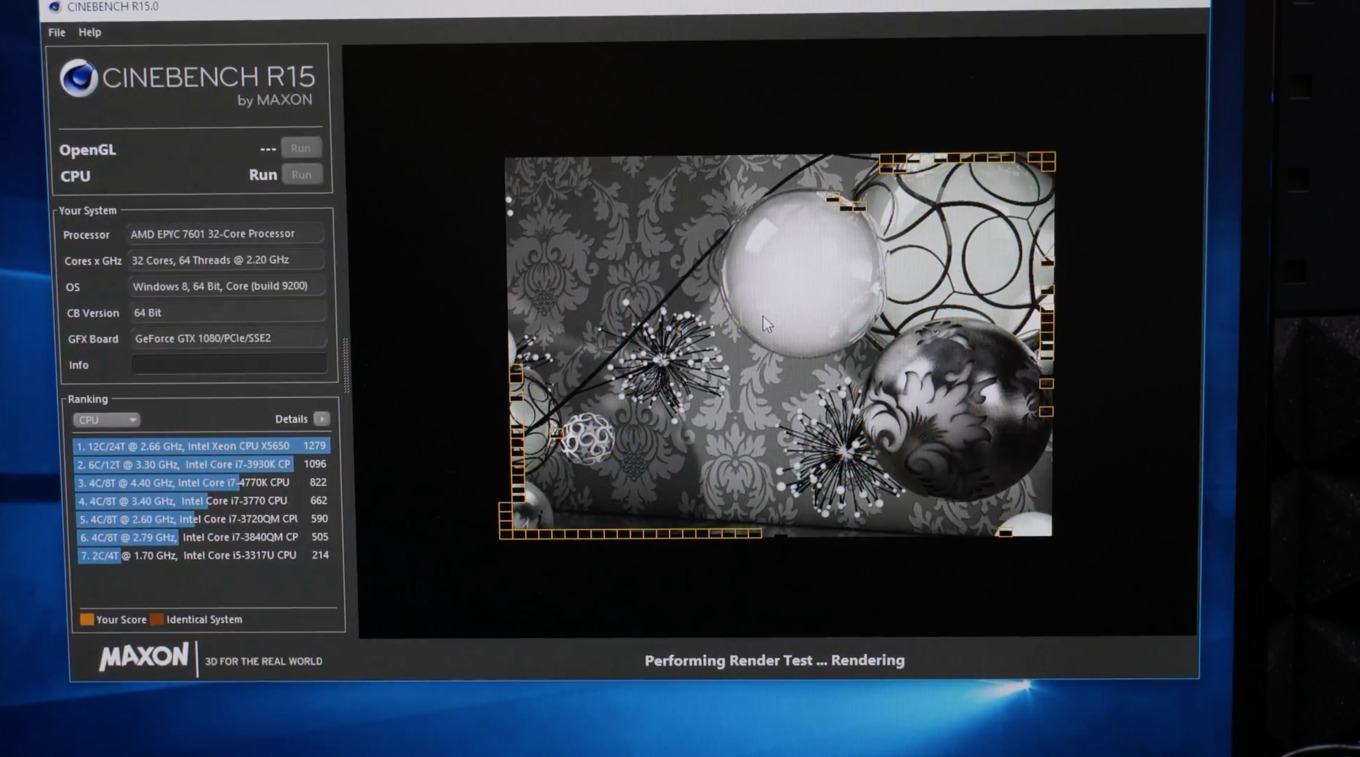Select the Intel Xeon CPU X5650 ranking row
The height and width of the screenshot is (757, 1360).
tap(202, 446)
